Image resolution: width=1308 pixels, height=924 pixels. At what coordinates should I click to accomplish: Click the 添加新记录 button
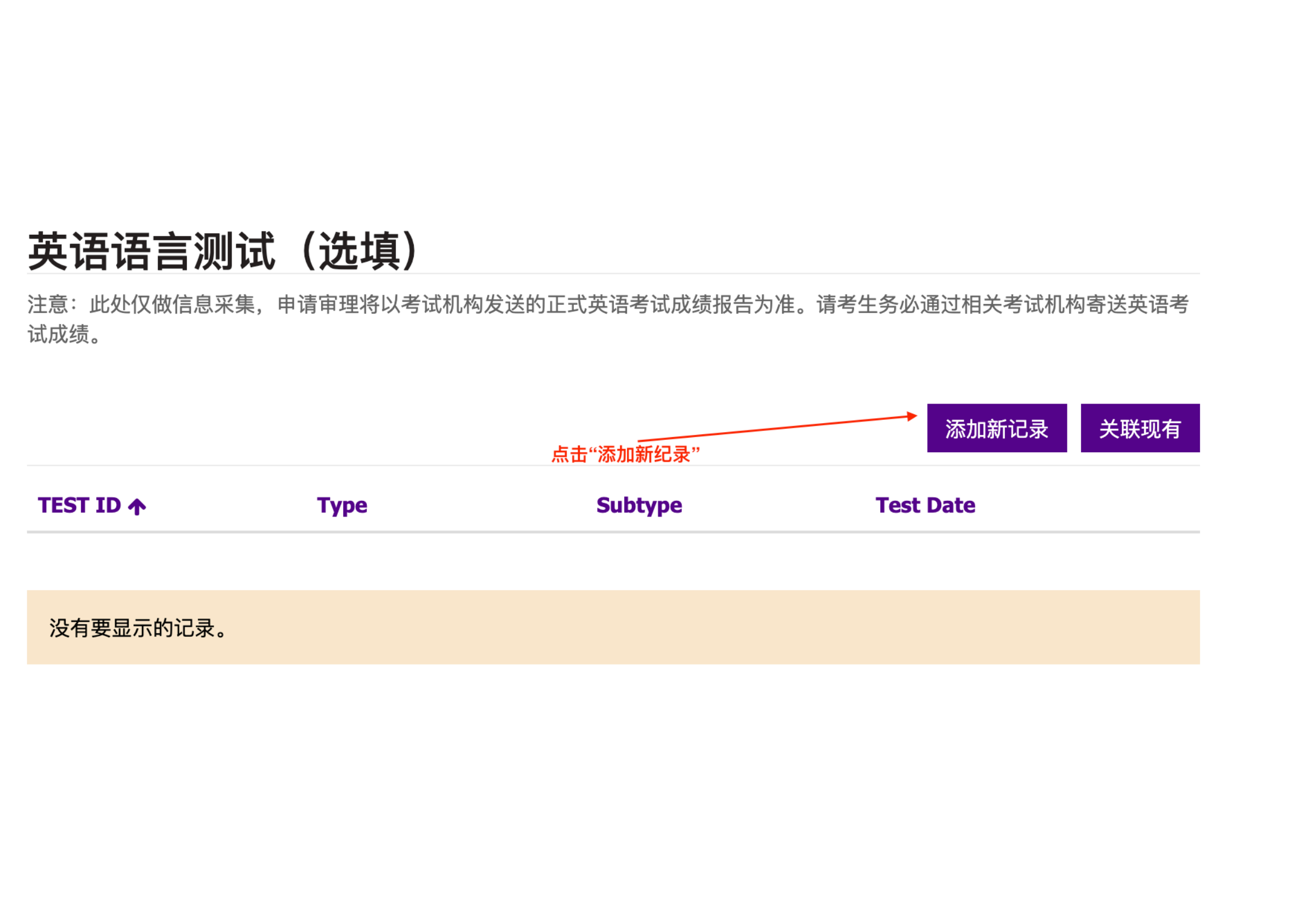pyautogui.click(x=997, y=428)
